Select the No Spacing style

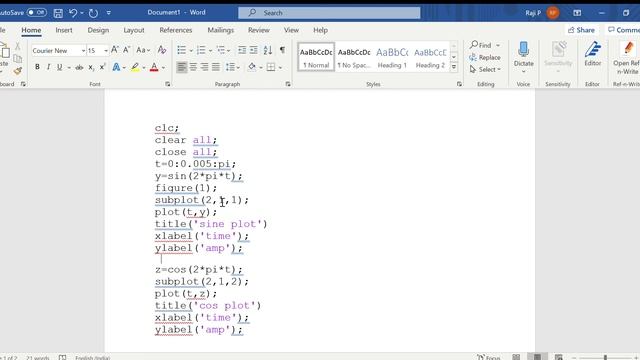point(354,57)
